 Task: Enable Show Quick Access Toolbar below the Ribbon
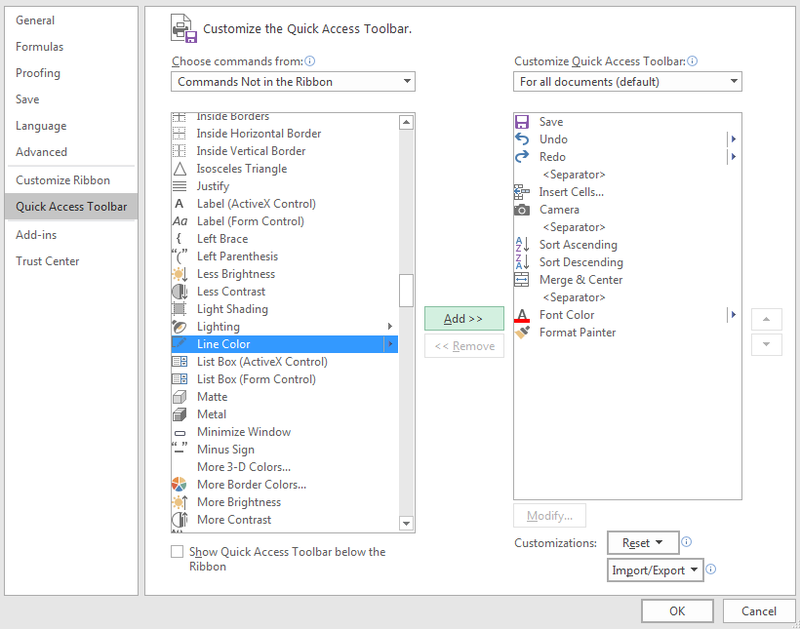pyautogui.click(x=177, y=551)
